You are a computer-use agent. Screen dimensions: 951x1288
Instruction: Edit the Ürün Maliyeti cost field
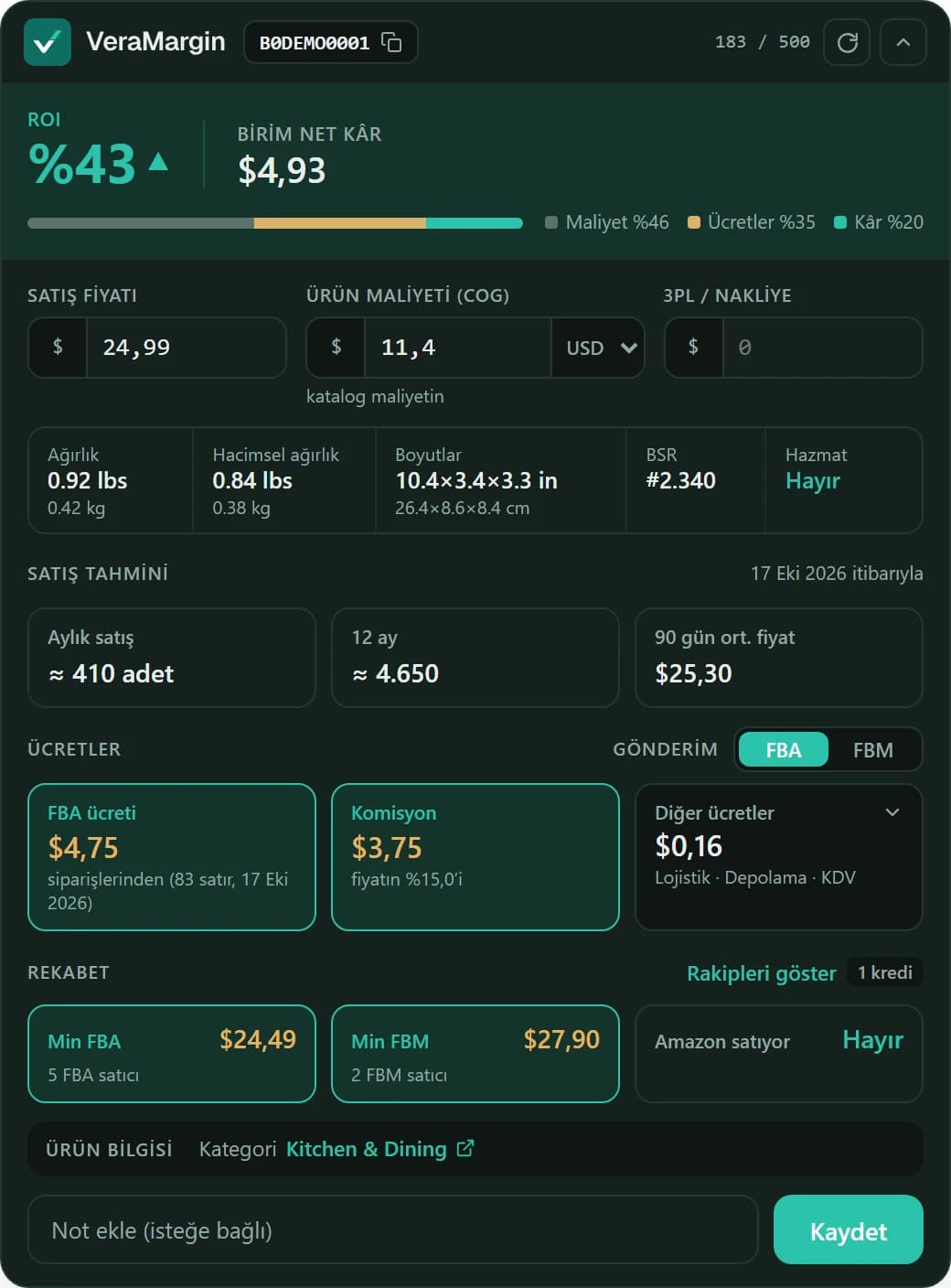tap(457, 348)
